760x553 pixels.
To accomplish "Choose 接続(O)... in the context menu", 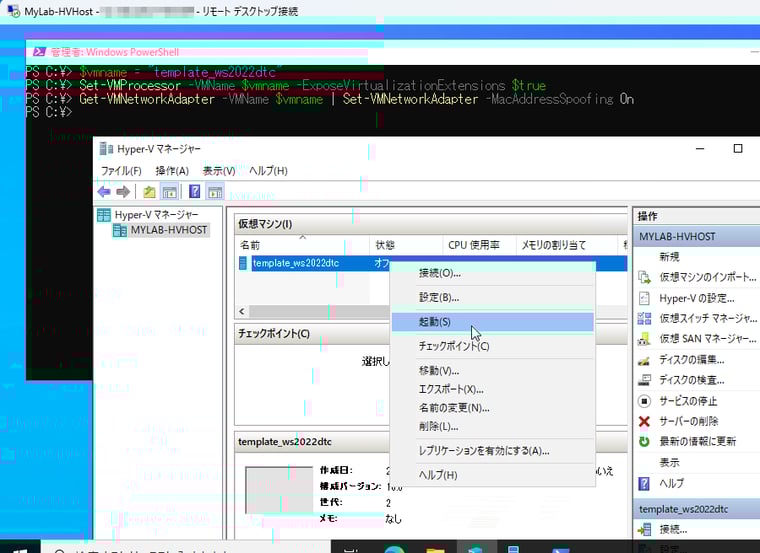I will pyautogui.click(x=492, y=273).
